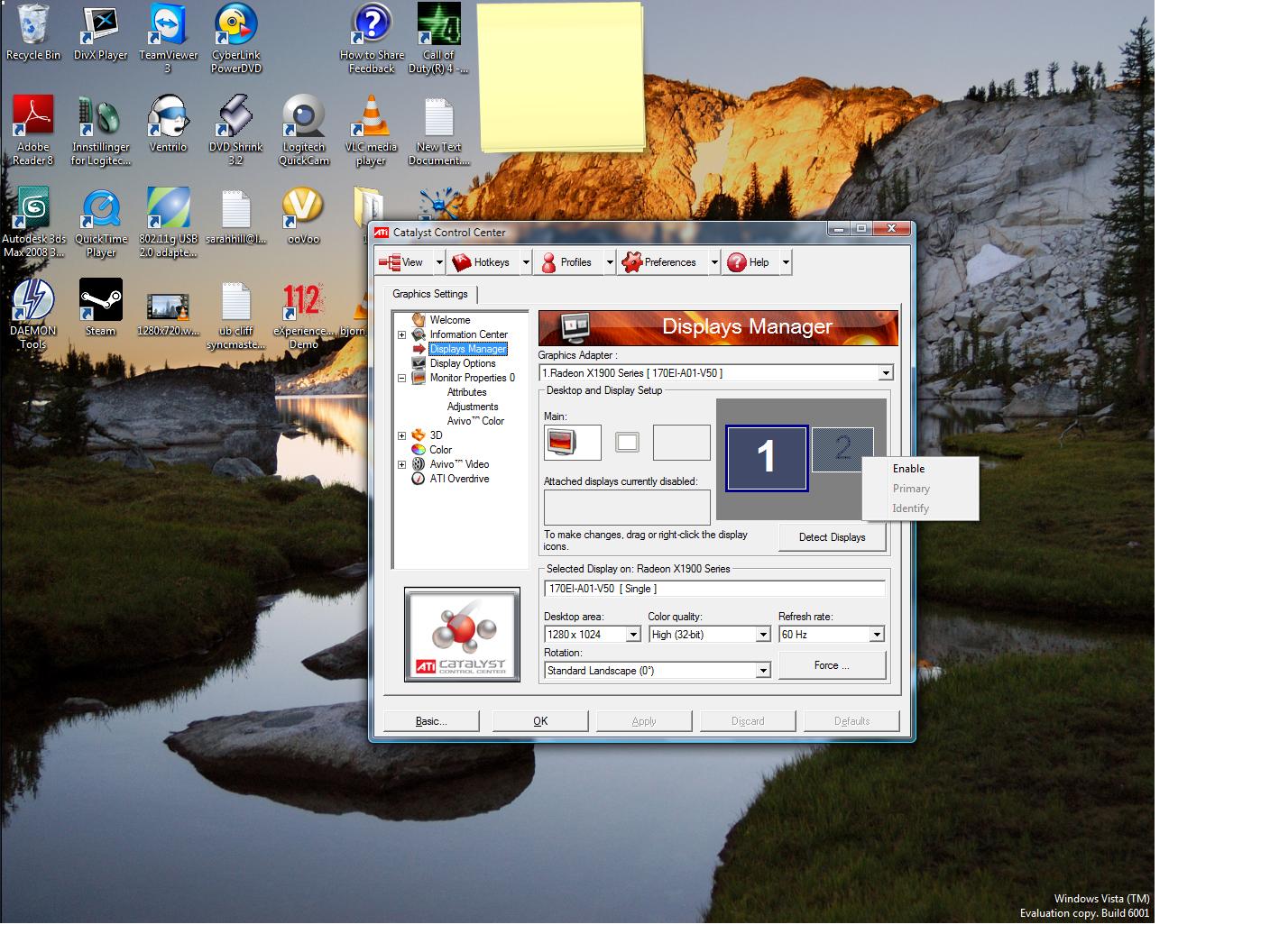Select Display Options in the tree
This screenshot has width=1270, height=952.
point(463,363)
